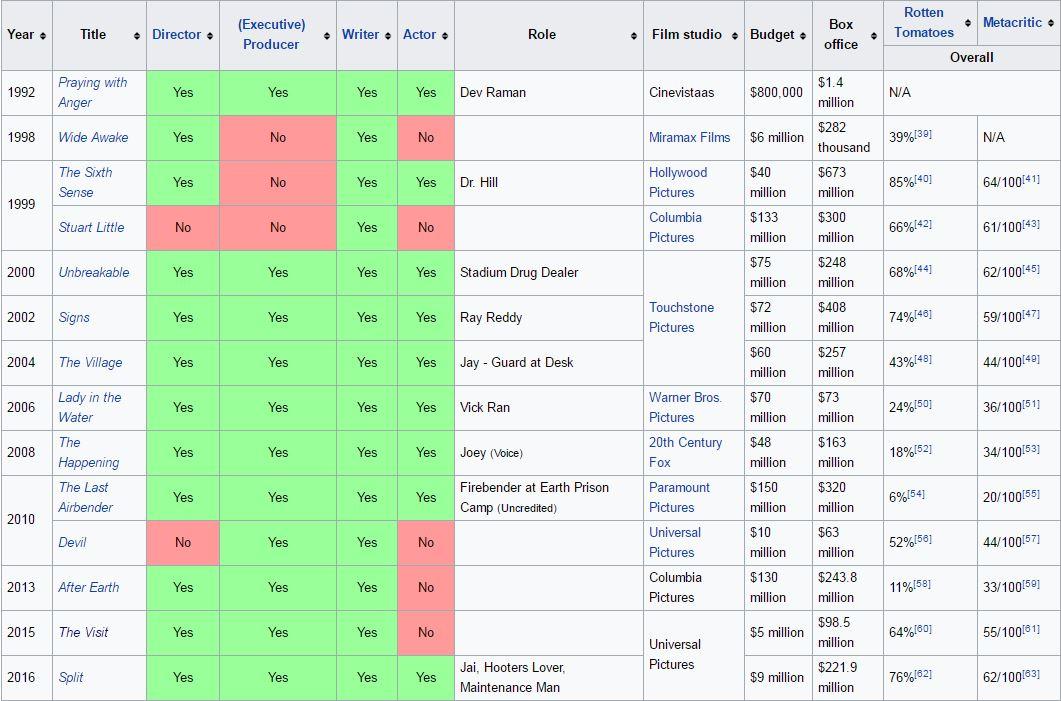Open The Village film link

(90, 363)
